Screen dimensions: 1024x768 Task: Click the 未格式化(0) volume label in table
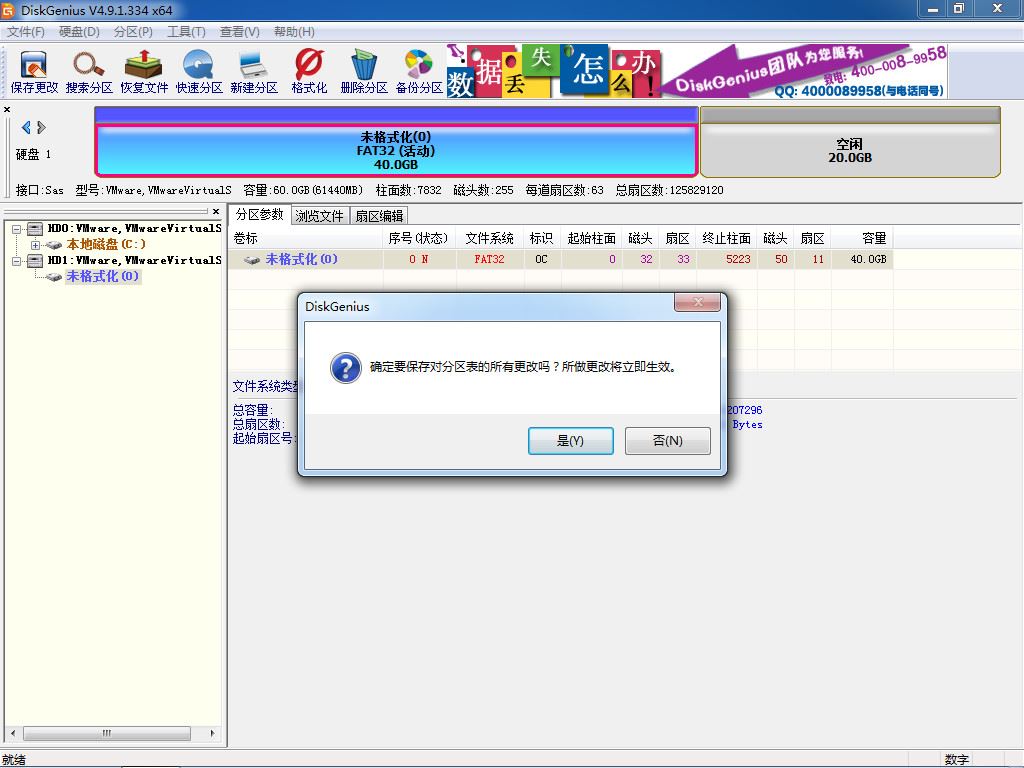pyautogui.click(x=301, y=259)
